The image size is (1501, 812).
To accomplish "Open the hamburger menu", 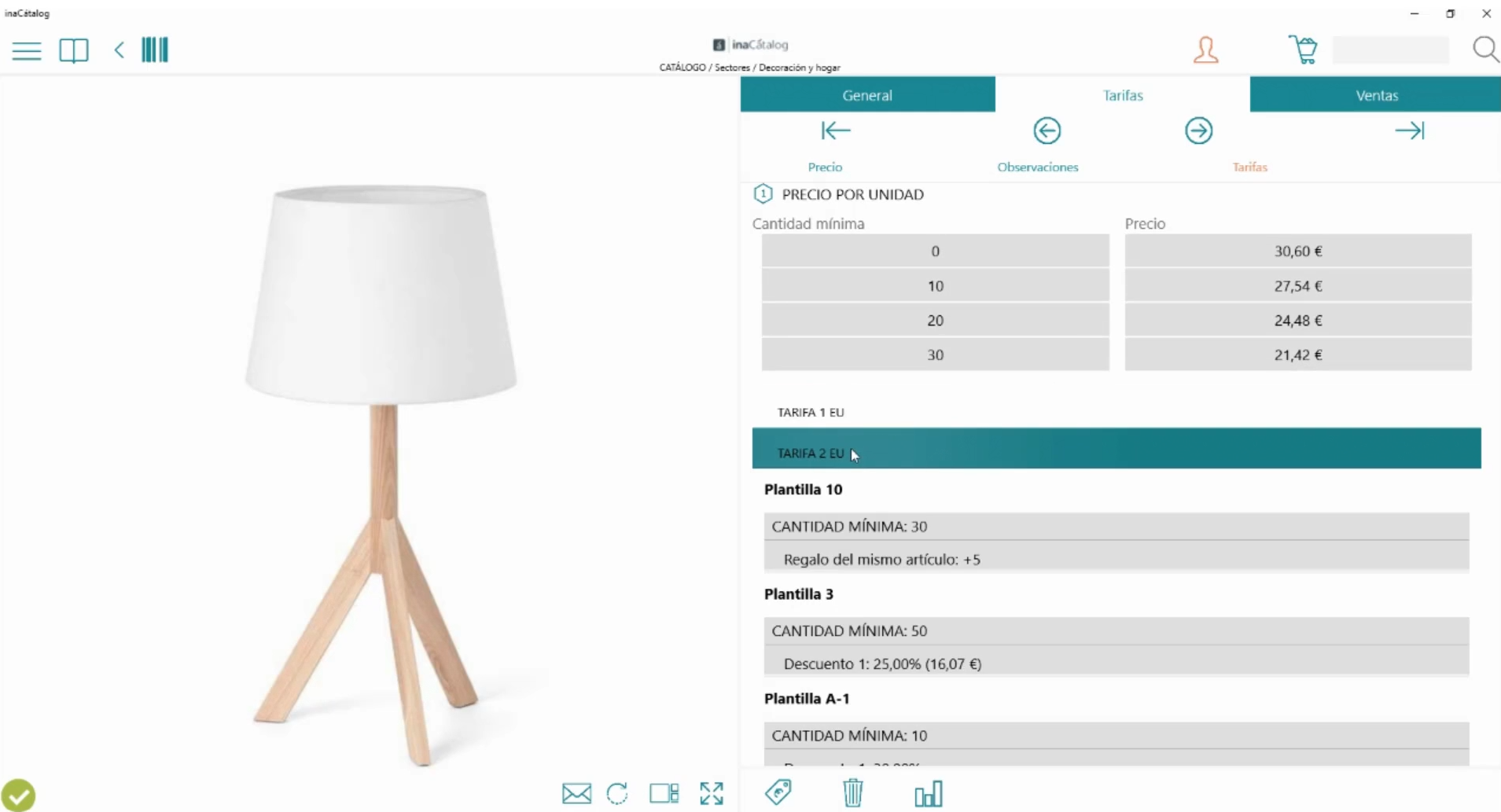I will [x=27, y=51].
